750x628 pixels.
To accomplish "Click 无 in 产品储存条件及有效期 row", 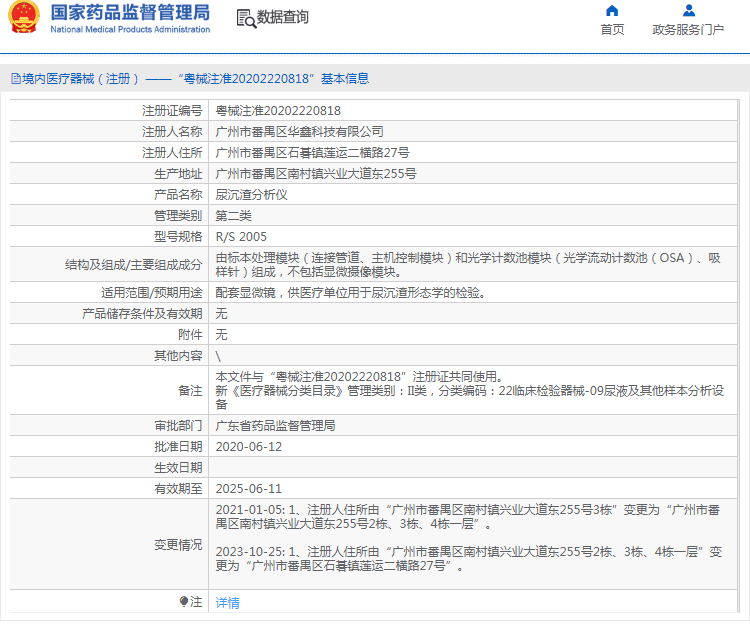I will 221,314.
